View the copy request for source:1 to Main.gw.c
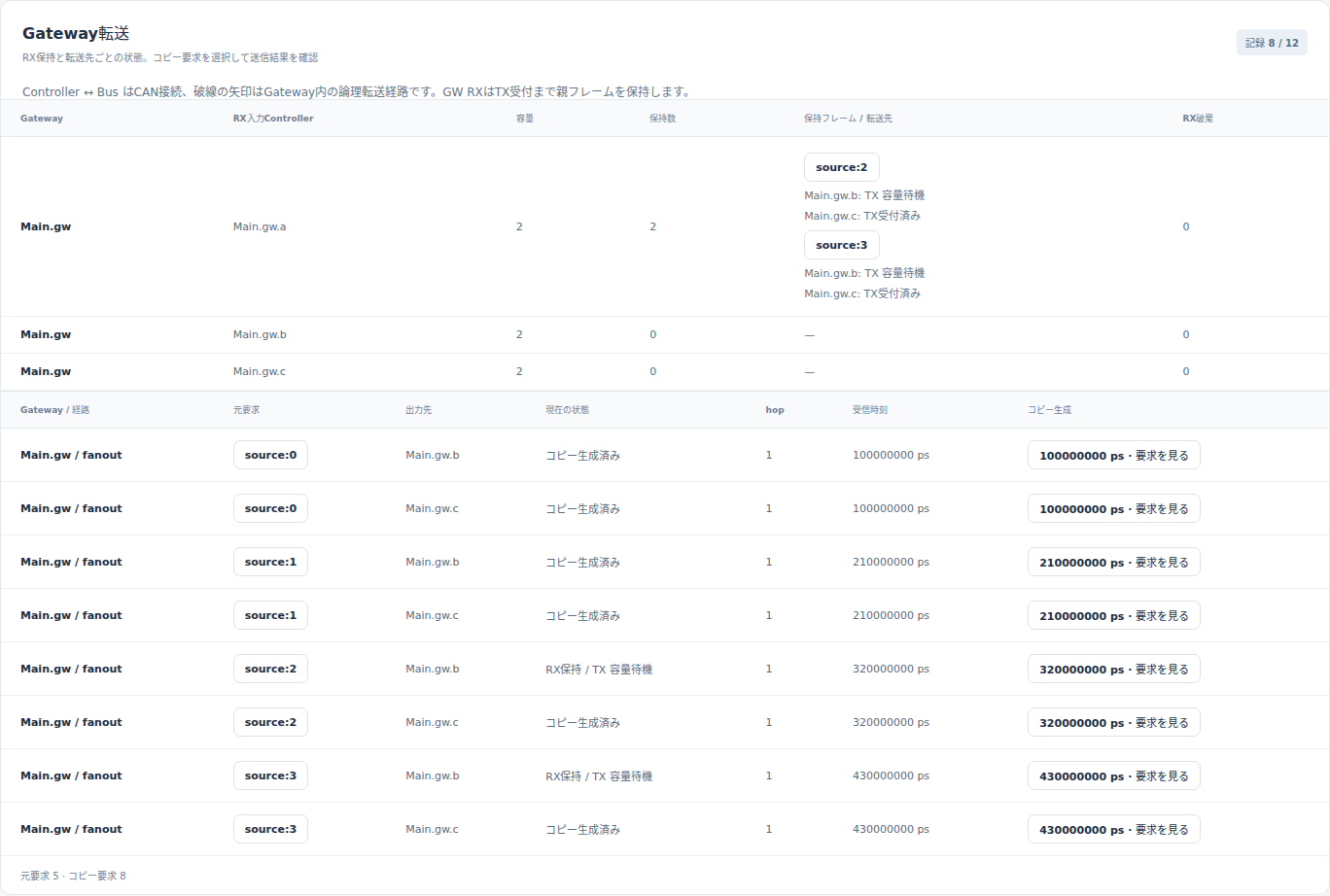This screenshot has width=1330, height=896. [1114, 615]
